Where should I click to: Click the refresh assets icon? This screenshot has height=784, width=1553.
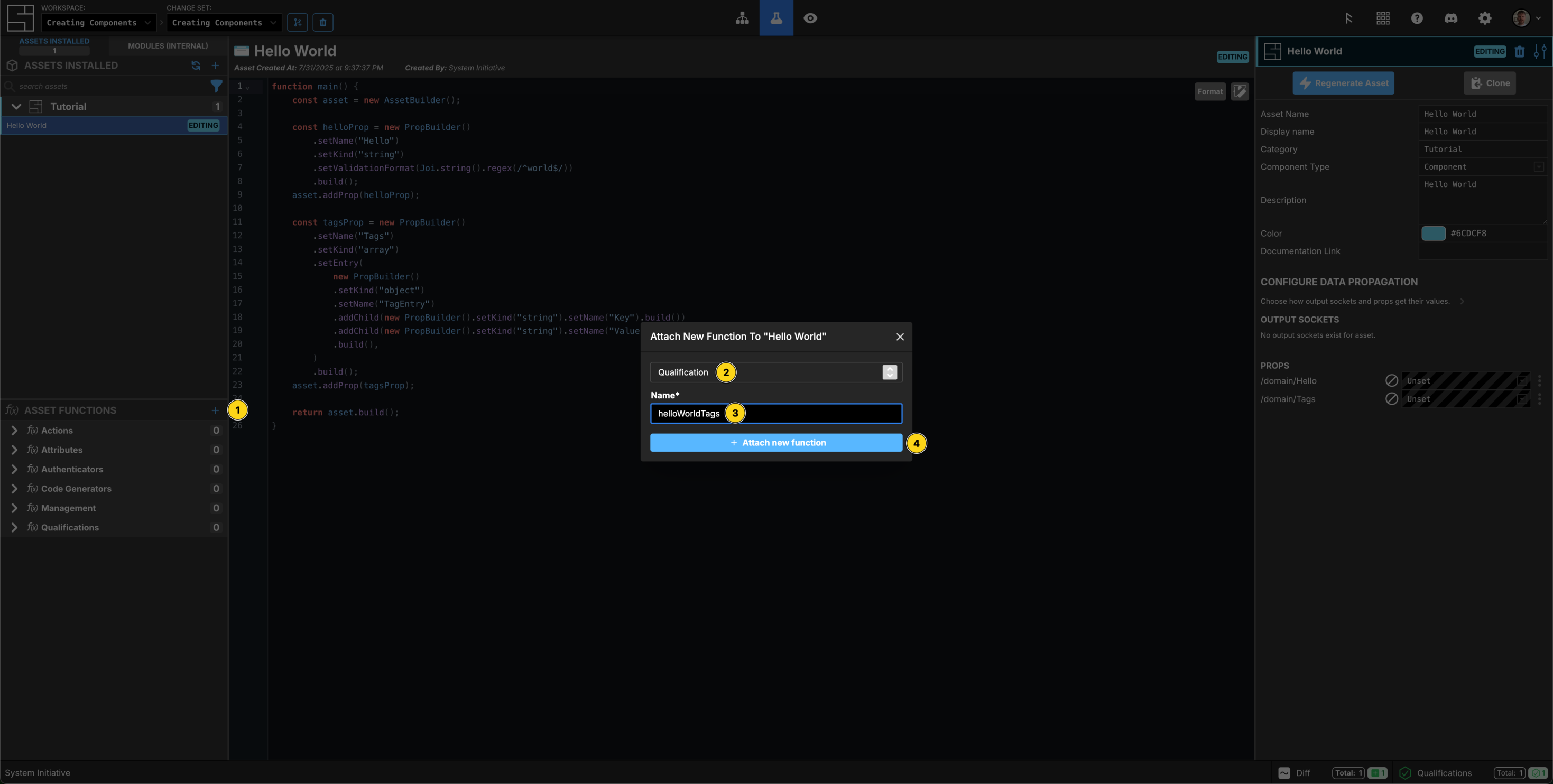(x=196, y=65)
